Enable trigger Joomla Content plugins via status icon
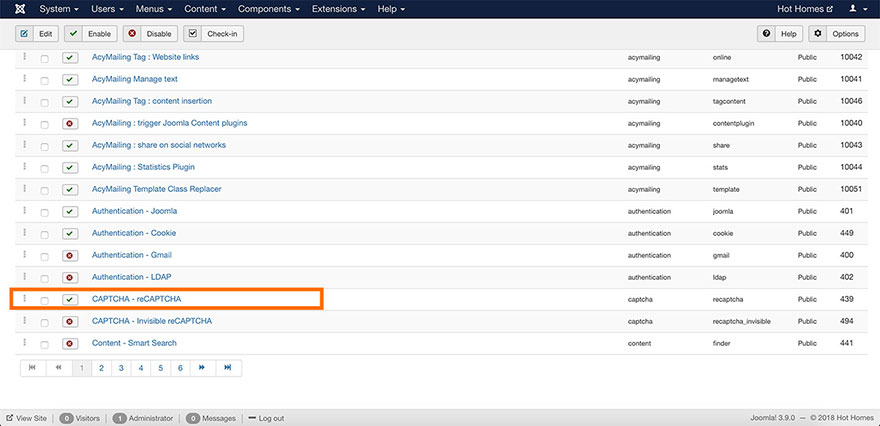The image size is (880, 426). click(x=70, y=123)
